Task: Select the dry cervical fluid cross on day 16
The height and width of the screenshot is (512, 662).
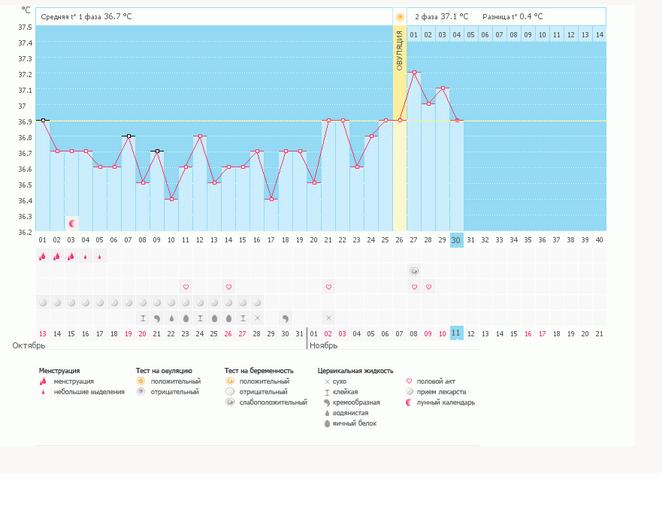Action: tap(257, 318)
